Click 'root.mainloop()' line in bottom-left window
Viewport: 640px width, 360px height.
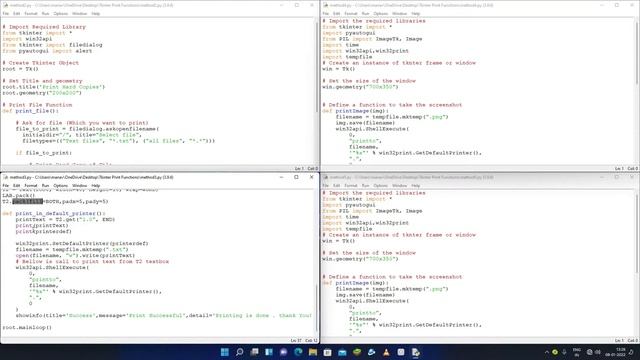pyautogui.click(x=27, y=327)
